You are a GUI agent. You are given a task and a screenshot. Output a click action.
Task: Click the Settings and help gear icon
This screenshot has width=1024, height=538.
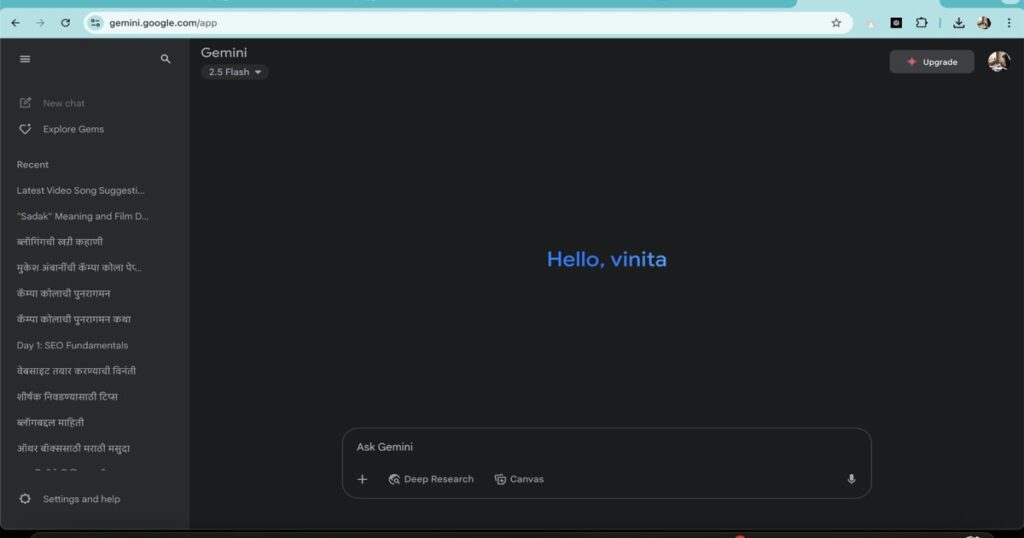(25, 499)
